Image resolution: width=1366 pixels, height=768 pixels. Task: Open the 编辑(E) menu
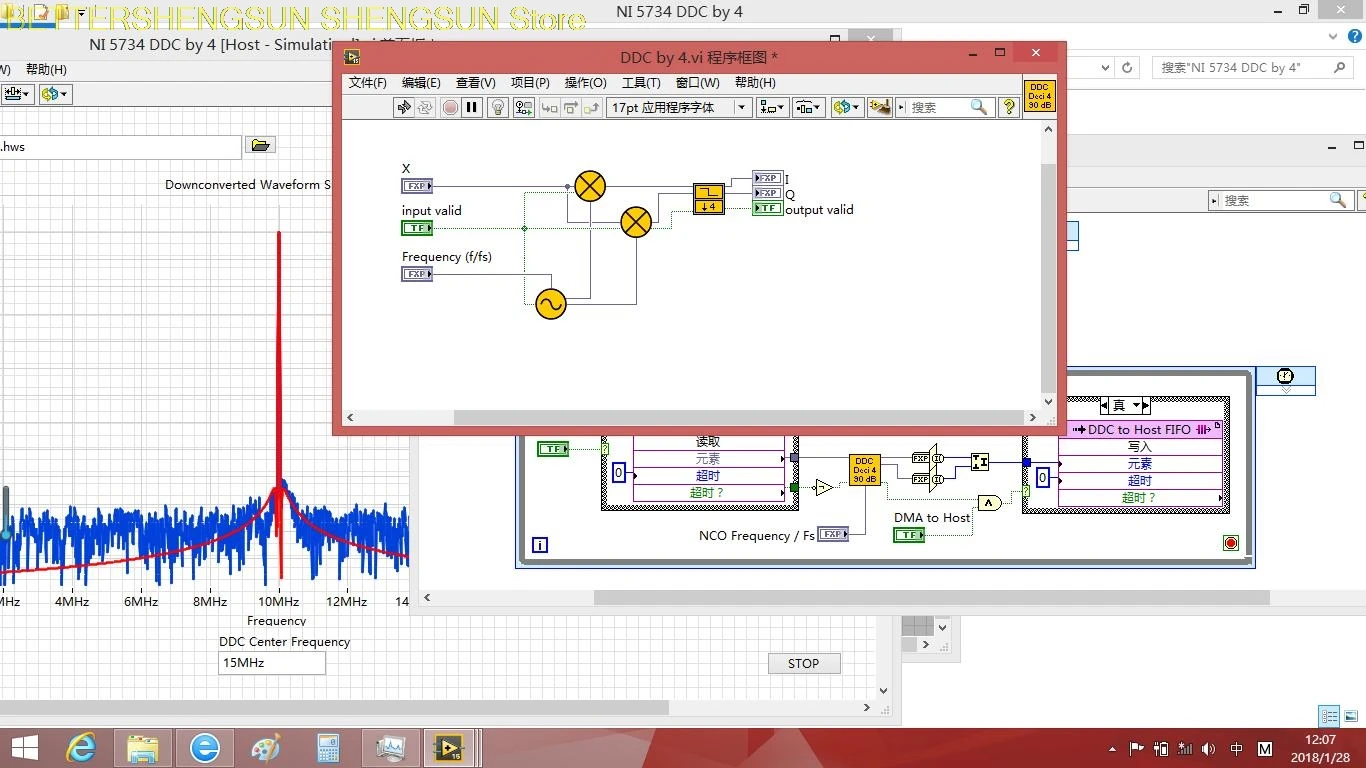click(421, 83)
